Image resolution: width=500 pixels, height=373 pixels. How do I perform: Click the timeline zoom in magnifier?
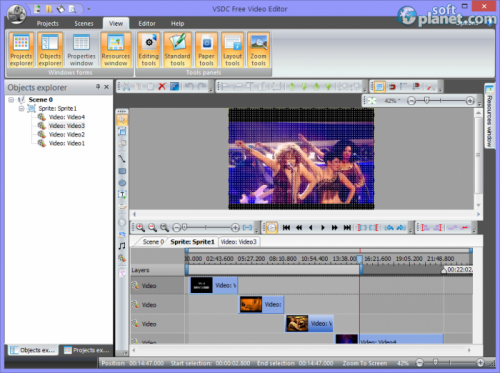(140, 228)
